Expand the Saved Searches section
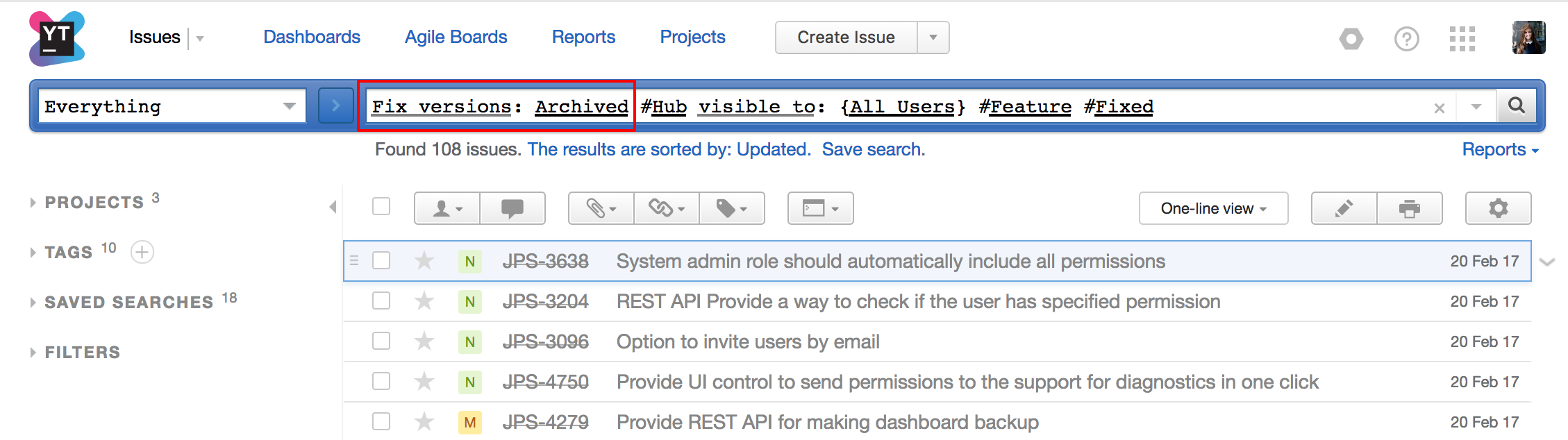Image resolution: width=1568 pixels, height=440 pixels. coord(128,303)
